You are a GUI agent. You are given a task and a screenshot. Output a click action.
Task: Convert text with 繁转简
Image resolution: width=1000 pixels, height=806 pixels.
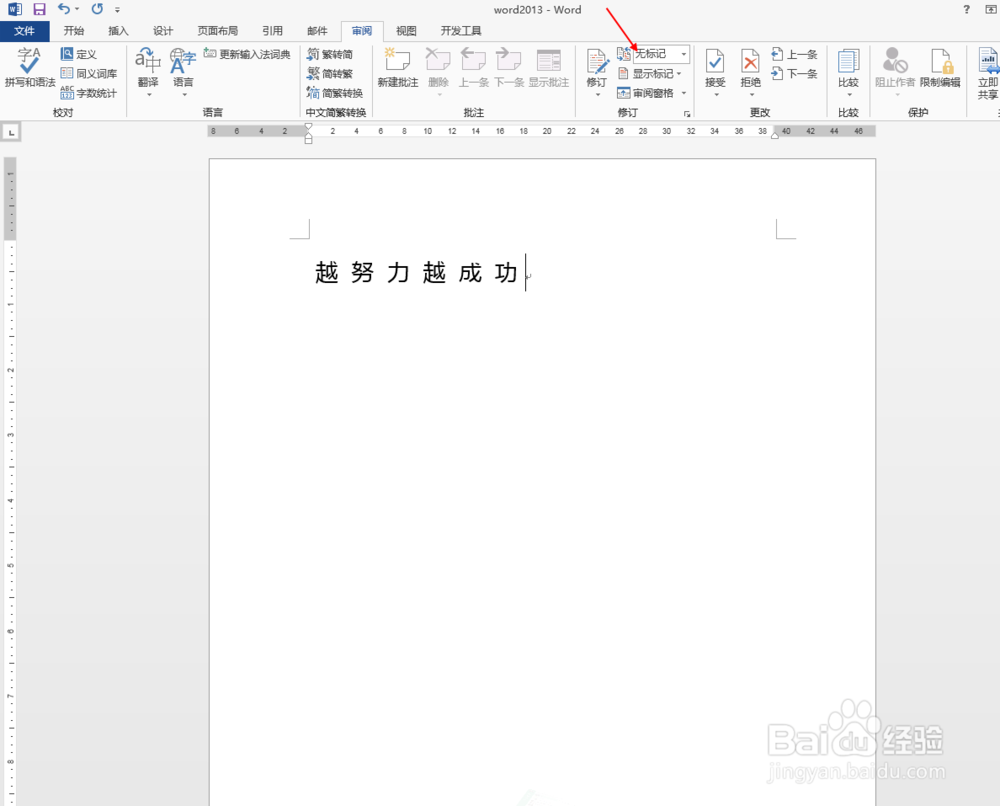pos(330,54)
